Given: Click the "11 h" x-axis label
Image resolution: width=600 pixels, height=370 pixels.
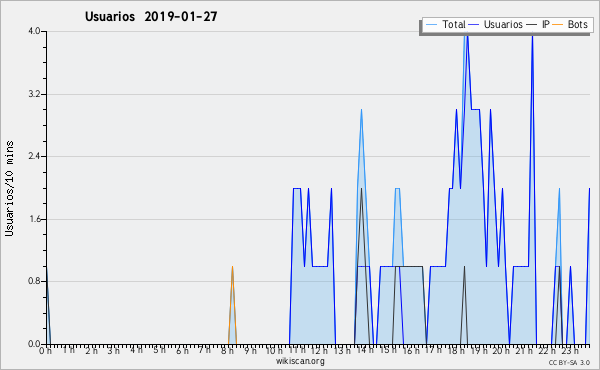Looking at the screenshot, I should [297, 350].
